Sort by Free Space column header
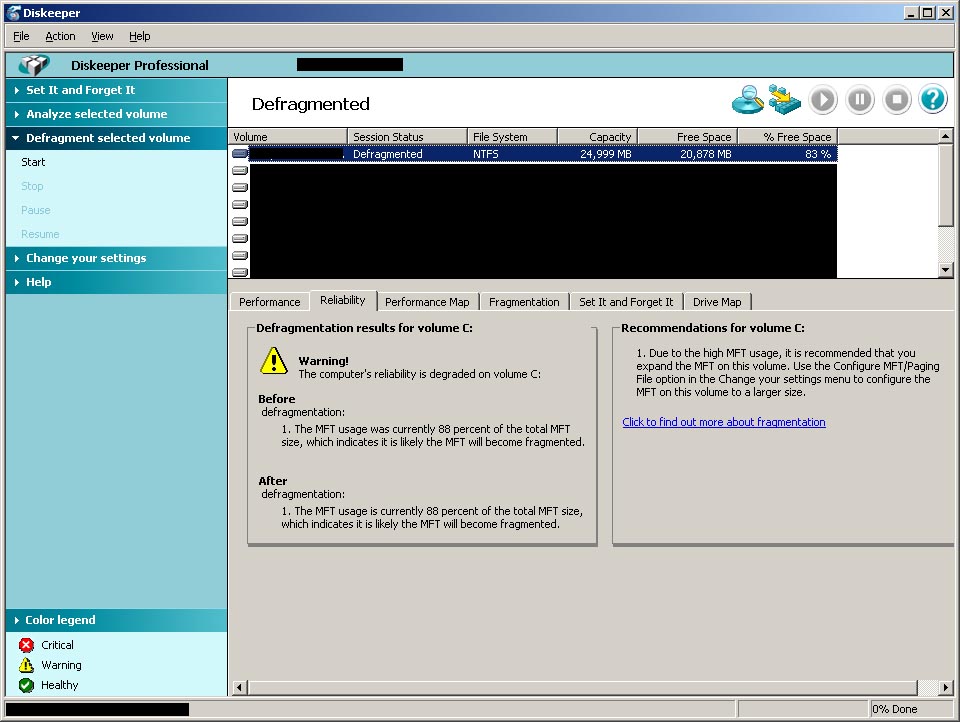 click(x=688, y=137)
